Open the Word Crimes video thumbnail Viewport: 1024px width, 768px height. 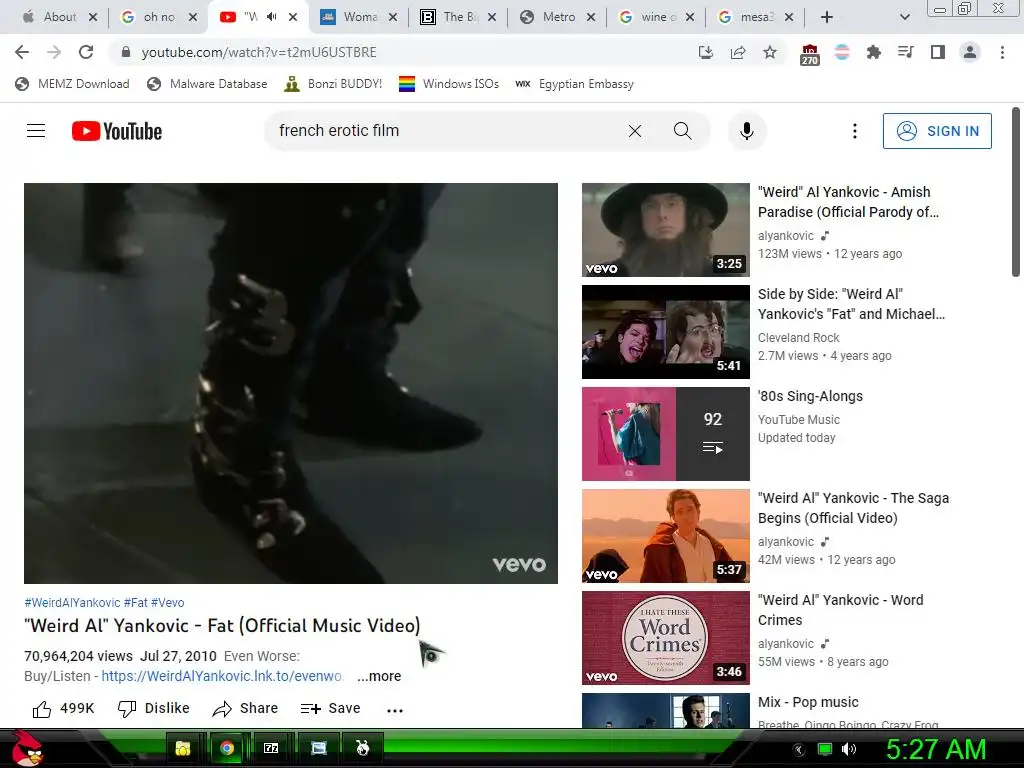pos(665,637)
